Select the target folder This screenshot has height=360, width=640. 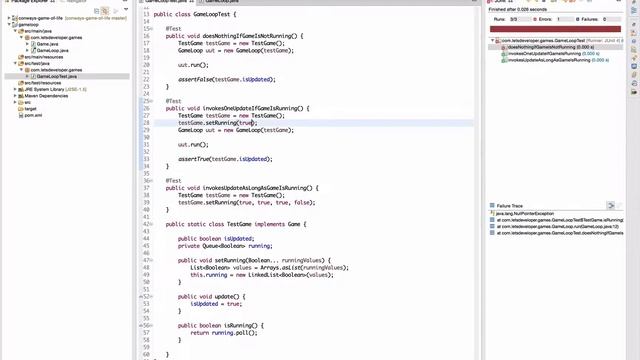tap(31, 109)
